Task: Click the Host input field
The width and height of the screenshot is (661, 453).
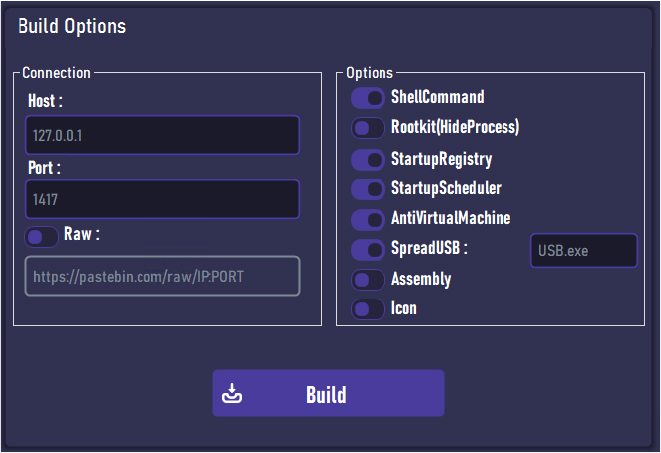Action: pos(162,135)
